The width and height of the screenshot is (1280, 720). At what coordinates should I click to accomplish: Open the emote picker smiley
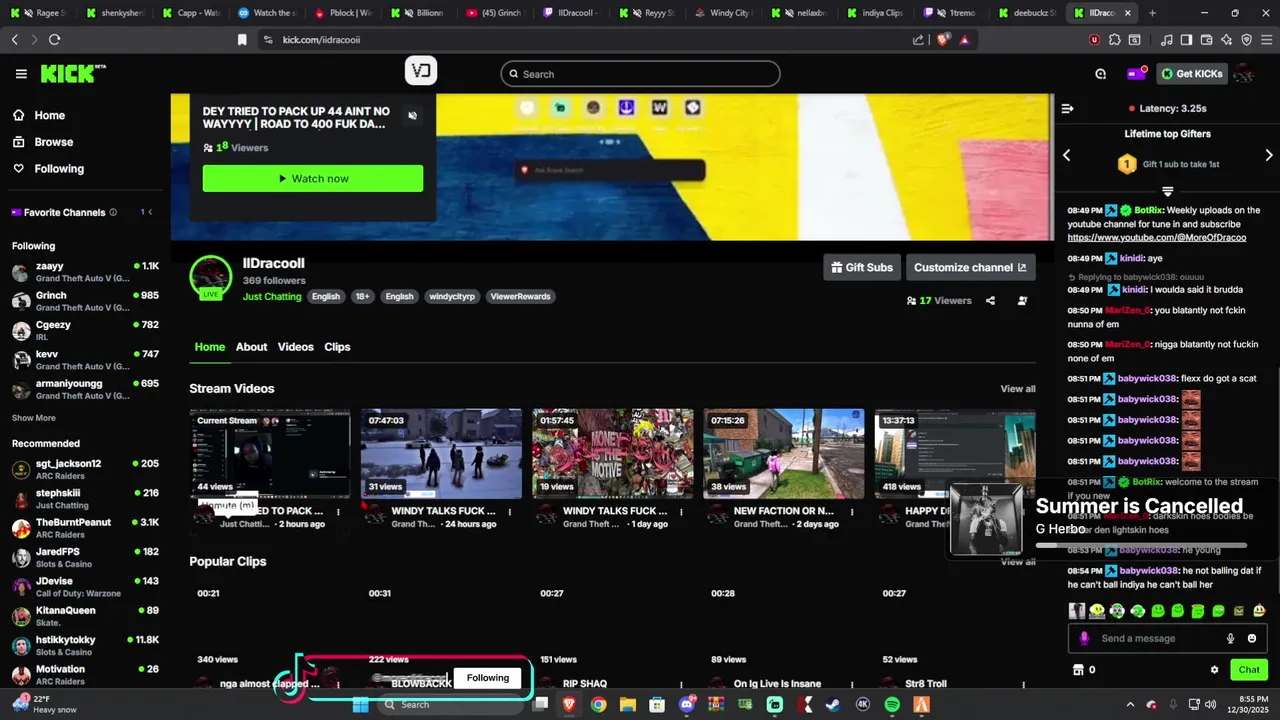1252,638
